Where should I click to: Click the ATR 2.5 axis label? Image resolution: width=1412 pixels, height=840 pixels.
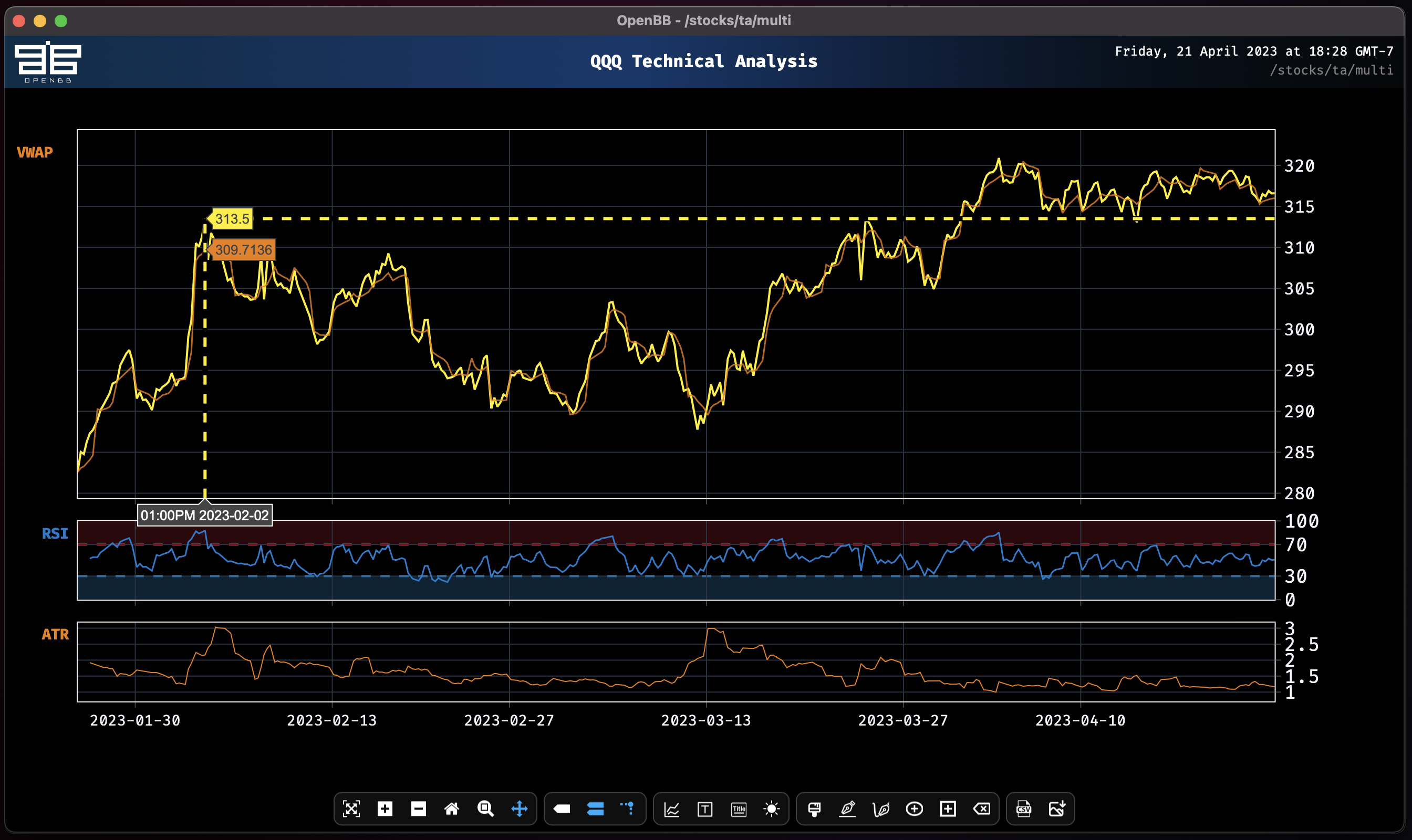1301,645
